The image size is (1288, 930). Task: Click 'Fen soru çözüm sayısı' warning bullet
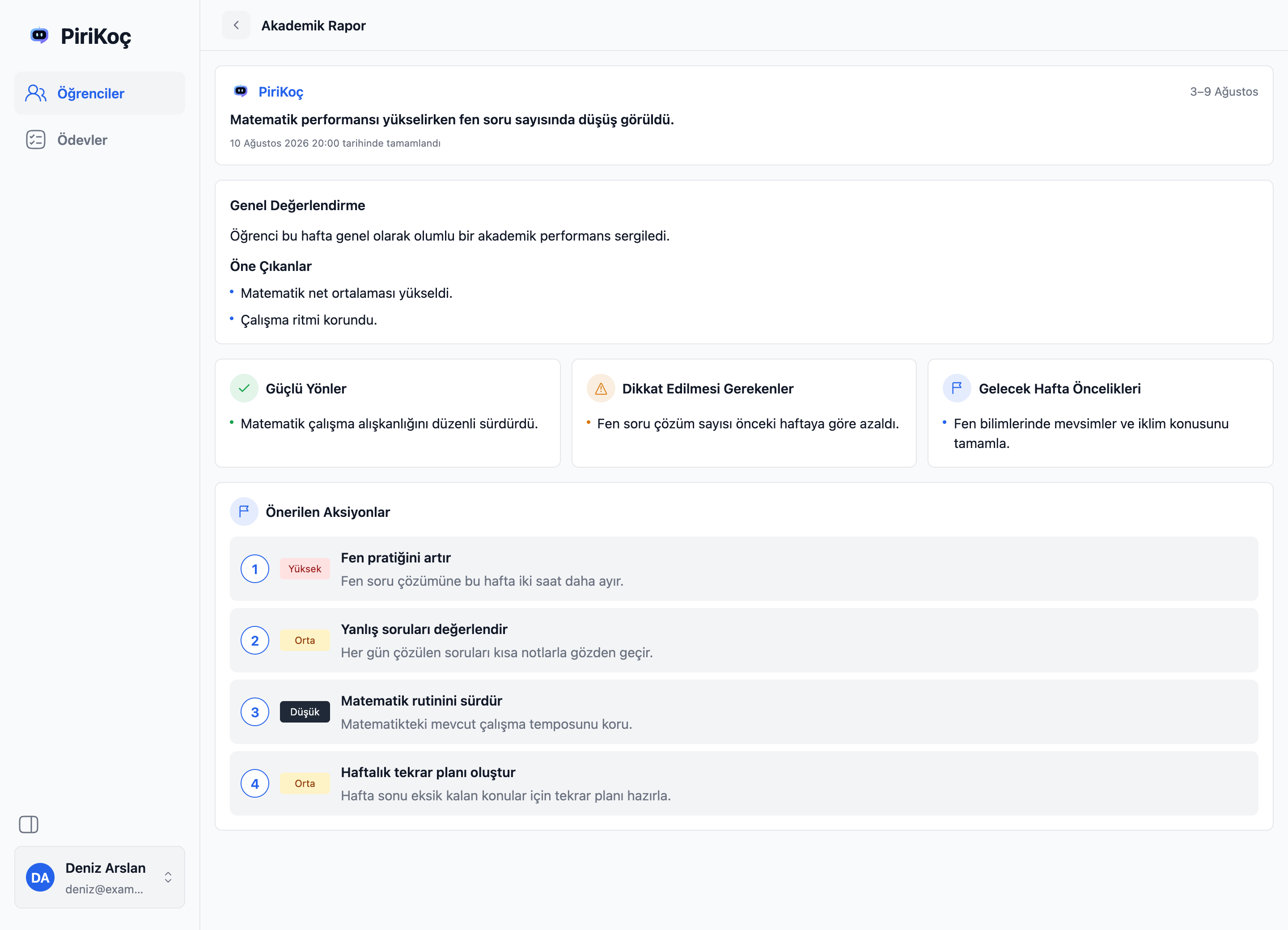pyautogui.click(x=748, y=423)
